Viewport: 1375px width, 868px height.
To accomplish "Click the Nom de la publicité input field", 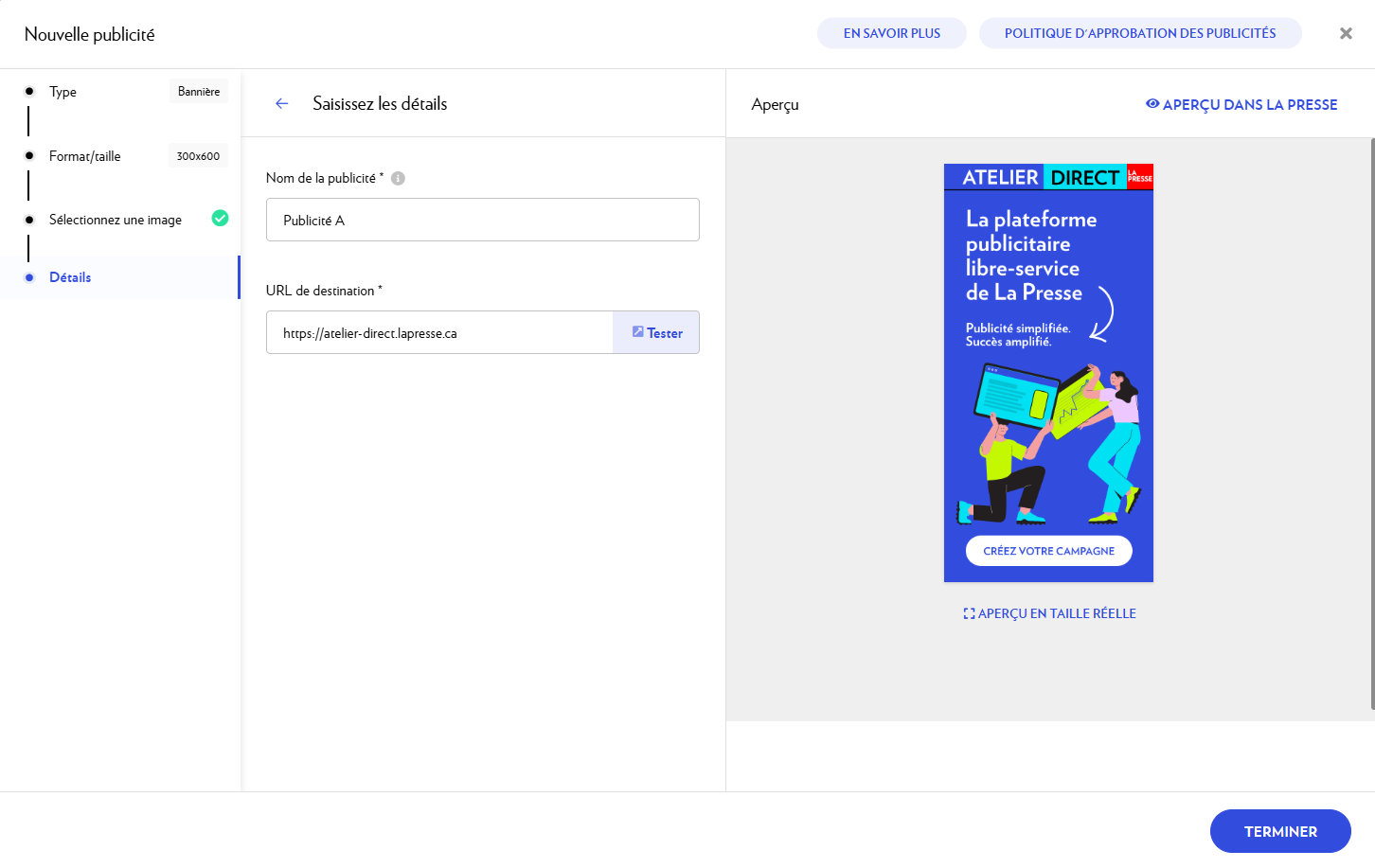I will pos(482,220).
